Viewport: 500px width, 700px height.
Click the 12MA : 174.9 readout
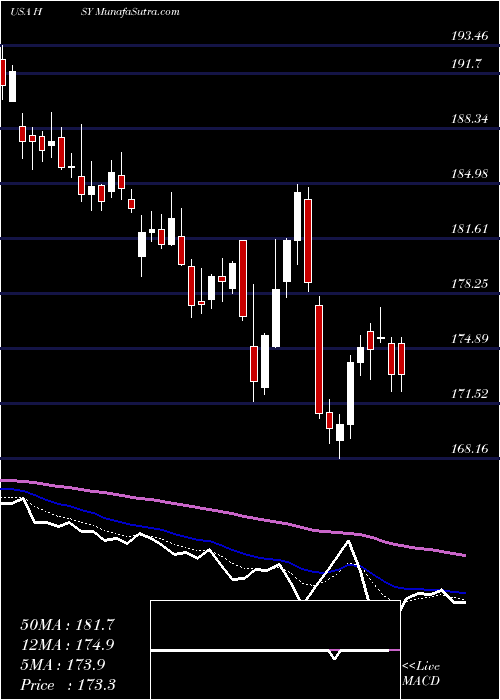tap(67, 645)
